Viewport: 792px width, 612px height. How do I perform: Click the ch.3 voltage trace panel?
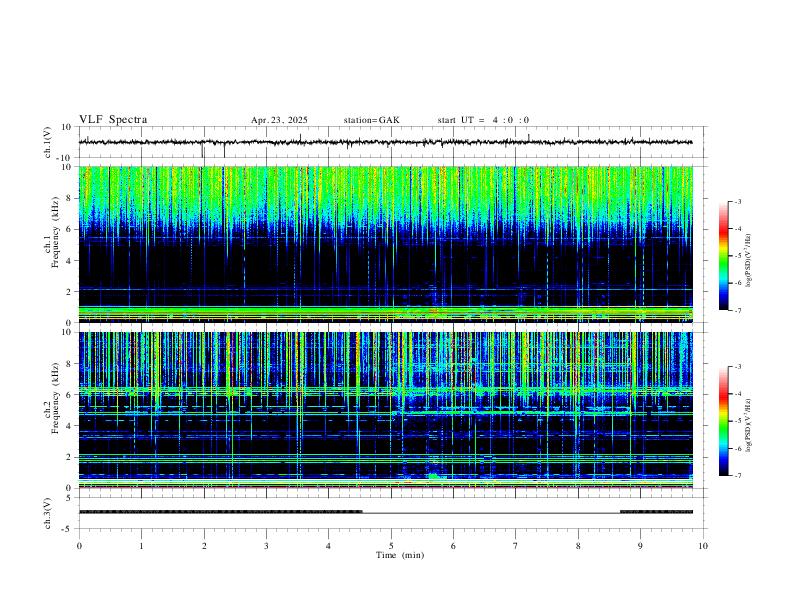[391, 513]
